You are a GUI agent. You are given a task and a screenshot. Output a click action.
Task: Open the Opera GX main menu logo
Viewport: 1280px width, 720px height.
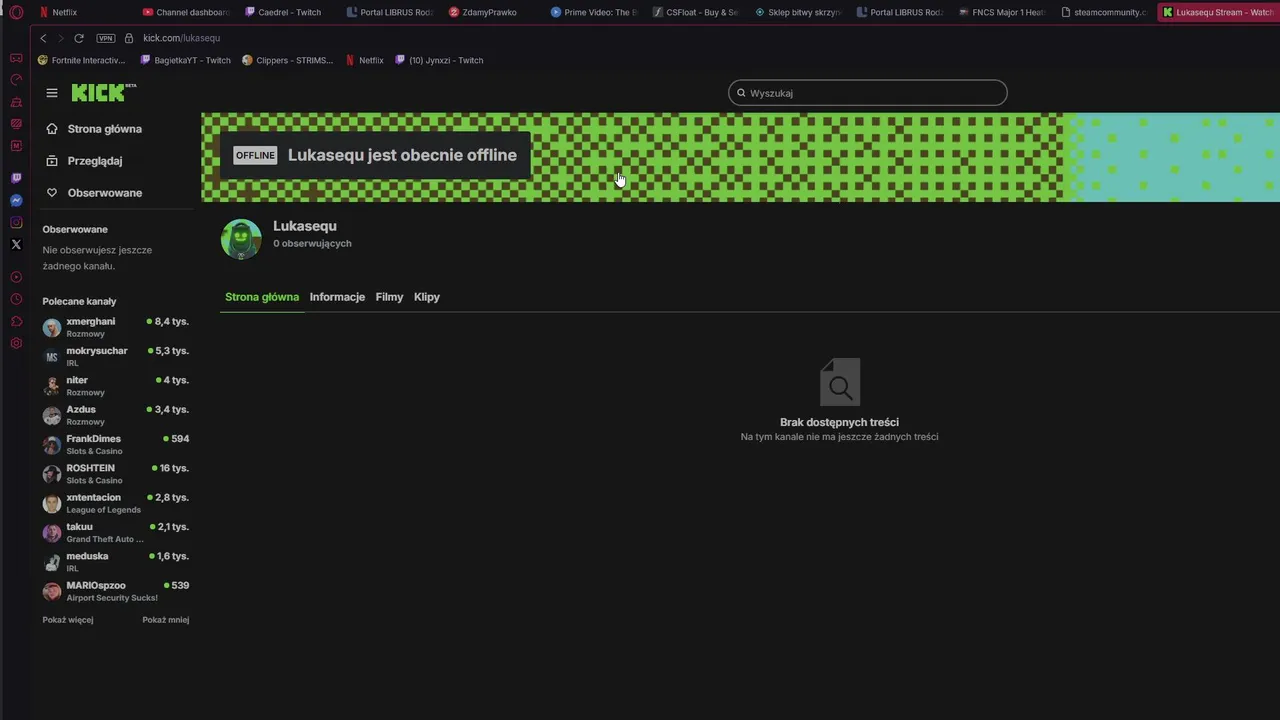16,13
